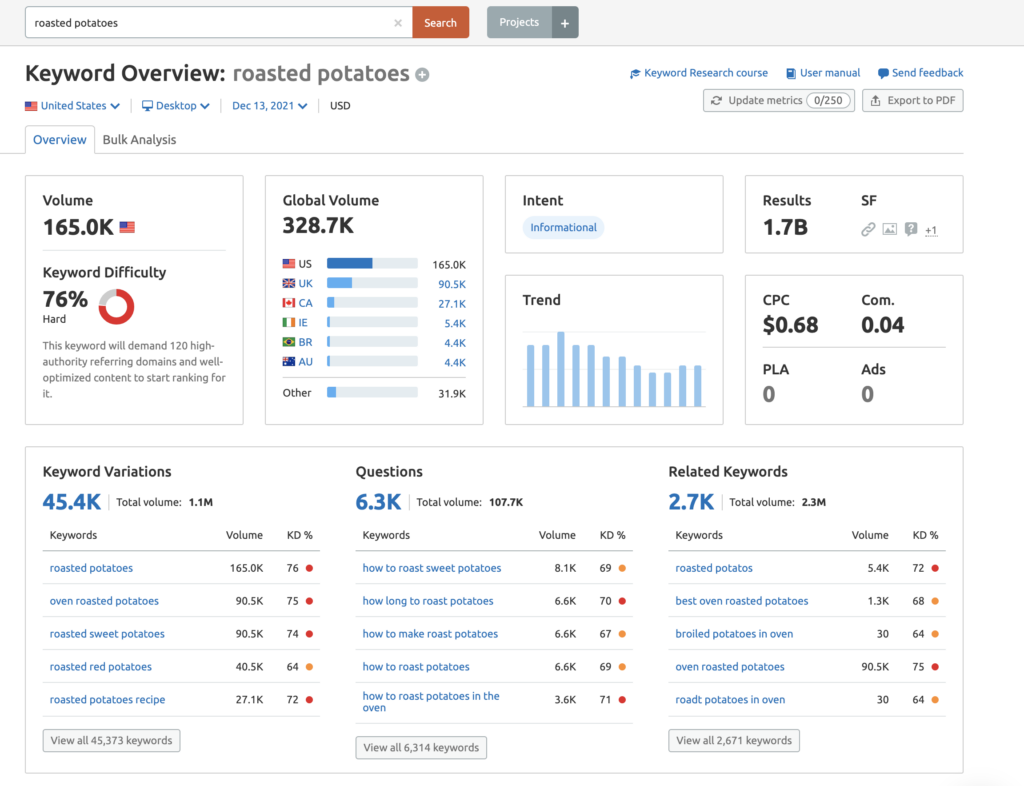
Task: Click the 0/250 update metrics counter
Action: [828, 101]
